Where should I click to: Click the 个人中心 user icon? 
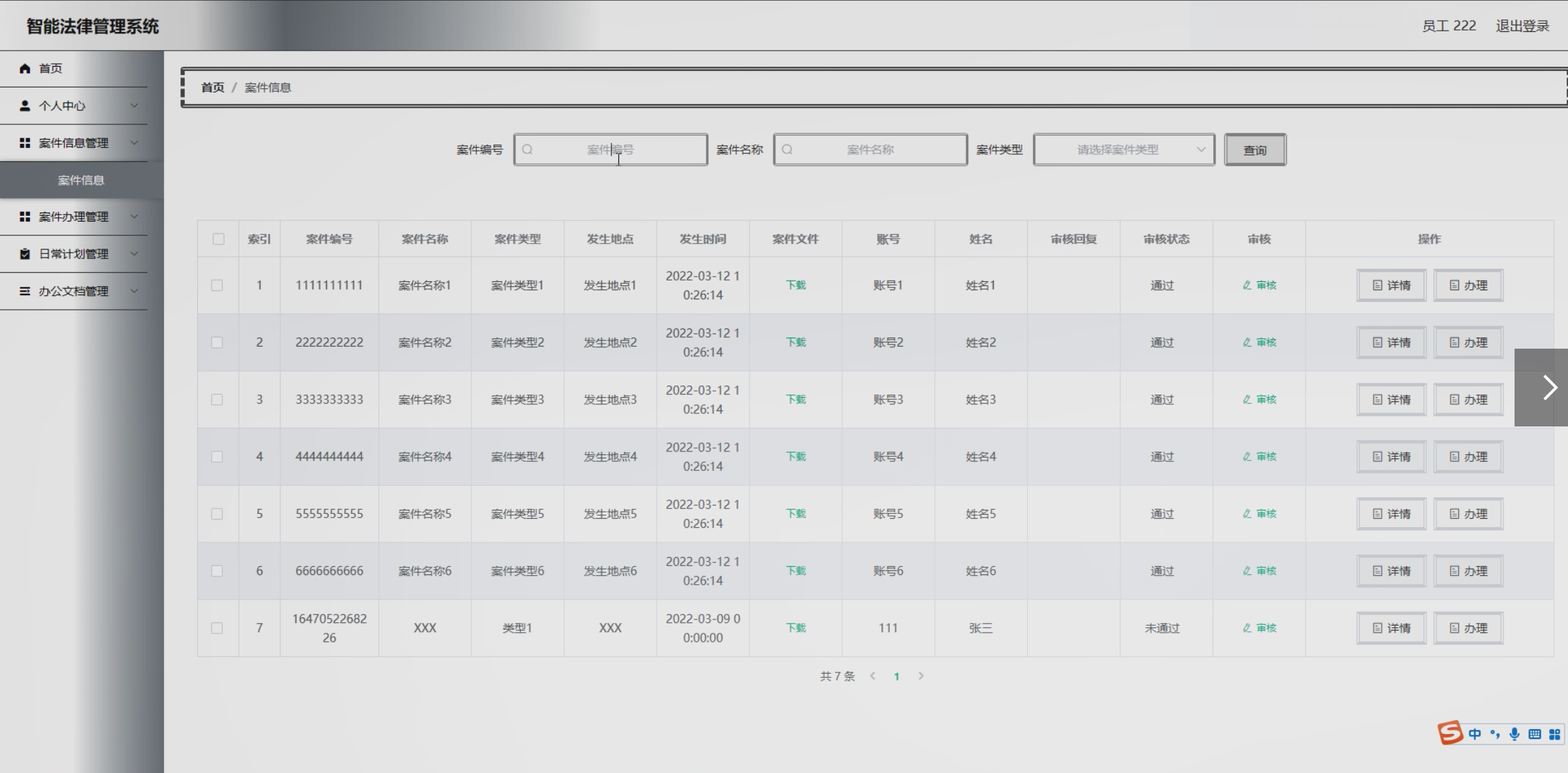(x=25, y=106)
